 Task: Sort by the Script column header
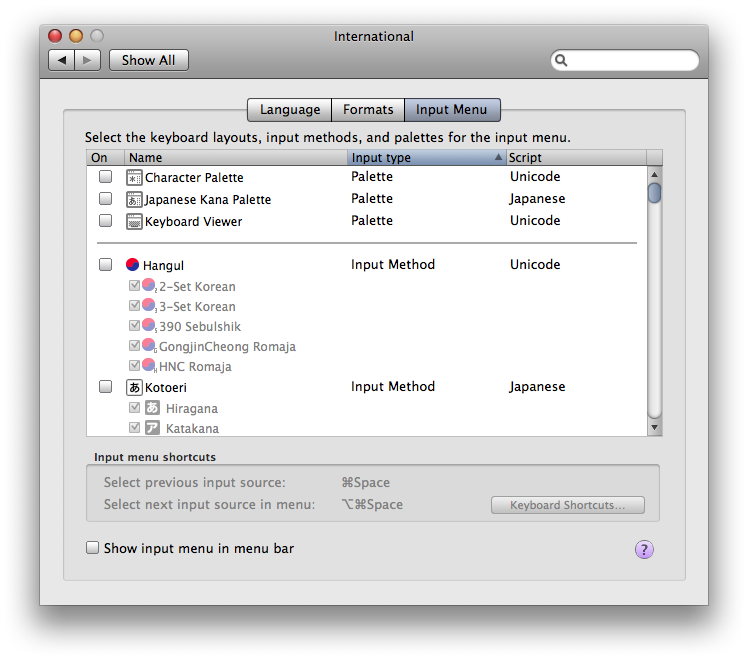576,157
